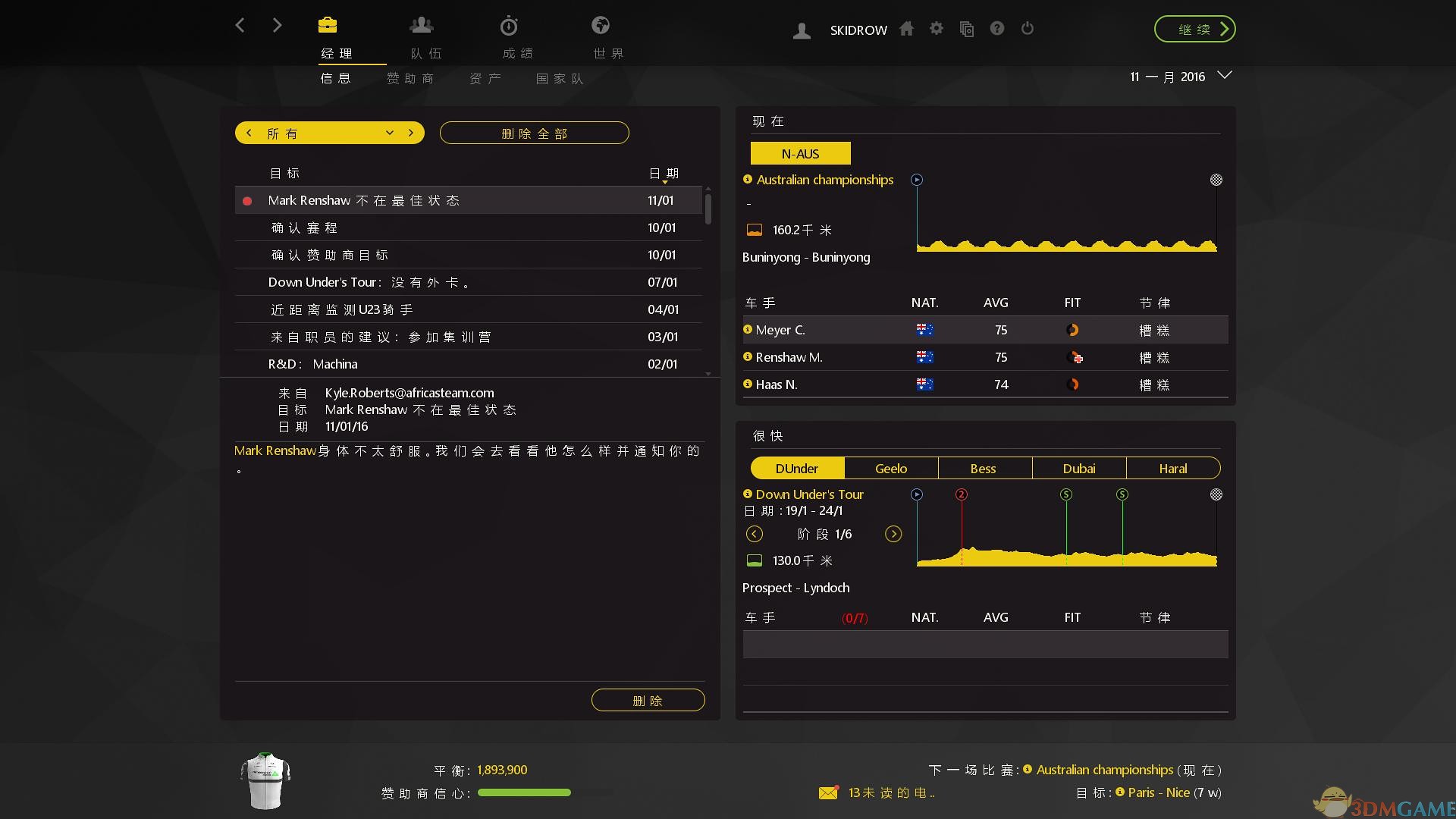The image size is (1456, 819).
Task: Select the Dubai race tab
Action: pyautogui.click(x=1078, y=468)
